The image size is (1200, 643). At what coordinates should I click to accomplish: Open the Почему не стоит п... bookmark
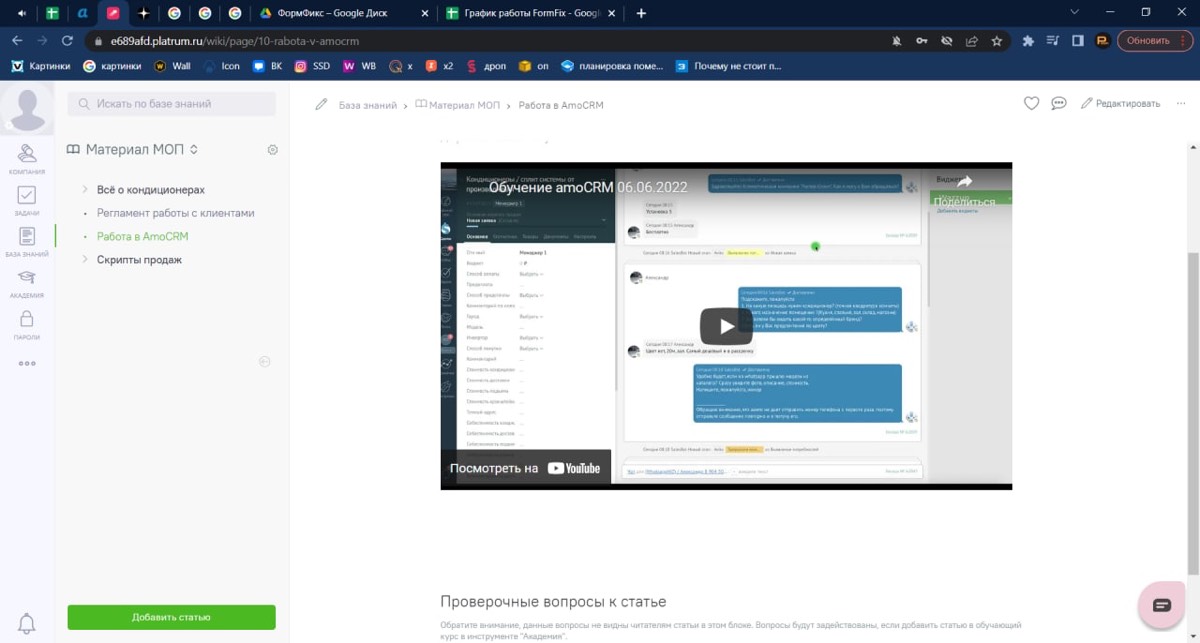coord(728,66)
